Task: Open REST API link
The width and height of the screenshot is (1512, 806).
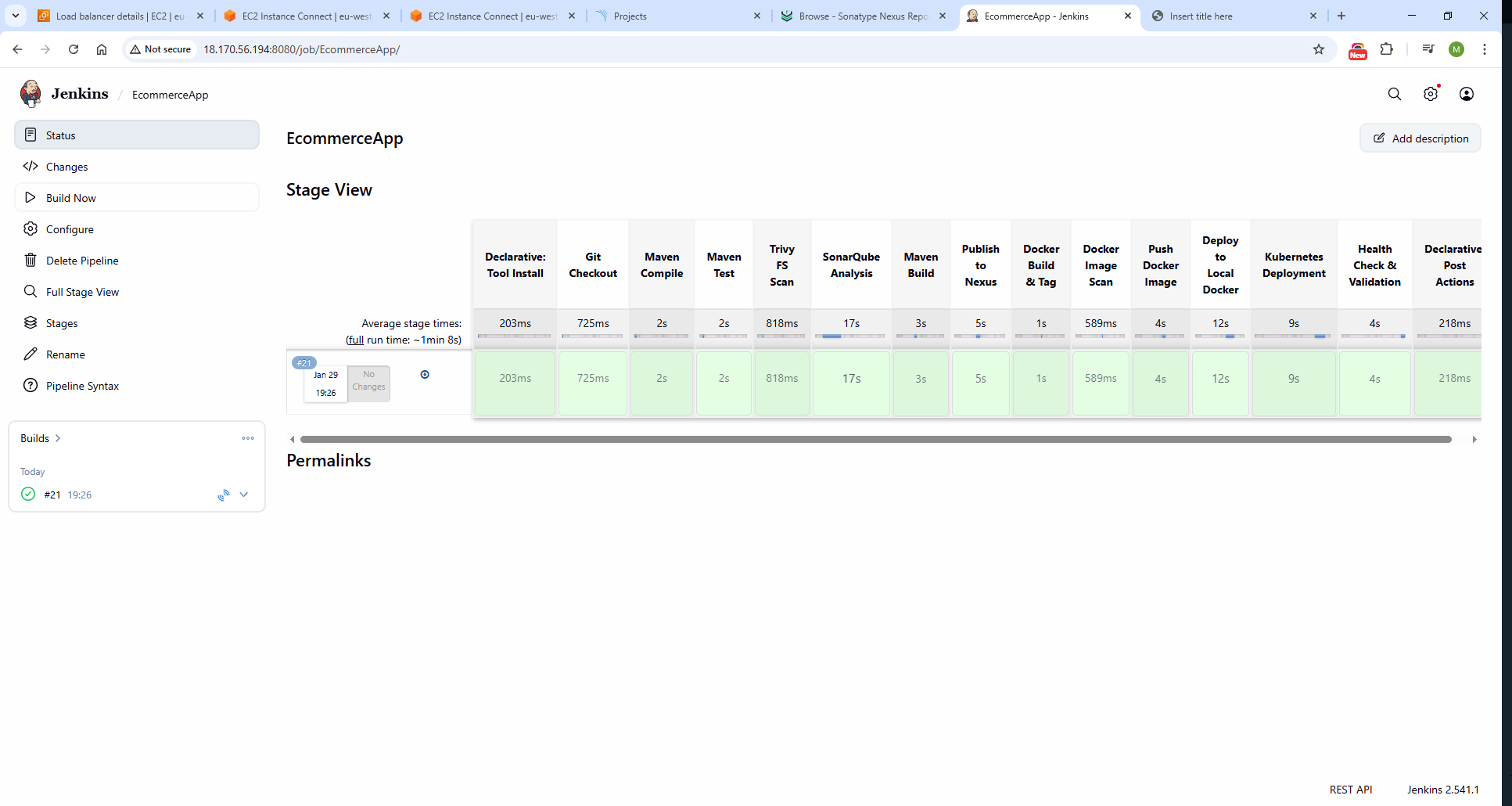Action: (x=1351, y=790)
